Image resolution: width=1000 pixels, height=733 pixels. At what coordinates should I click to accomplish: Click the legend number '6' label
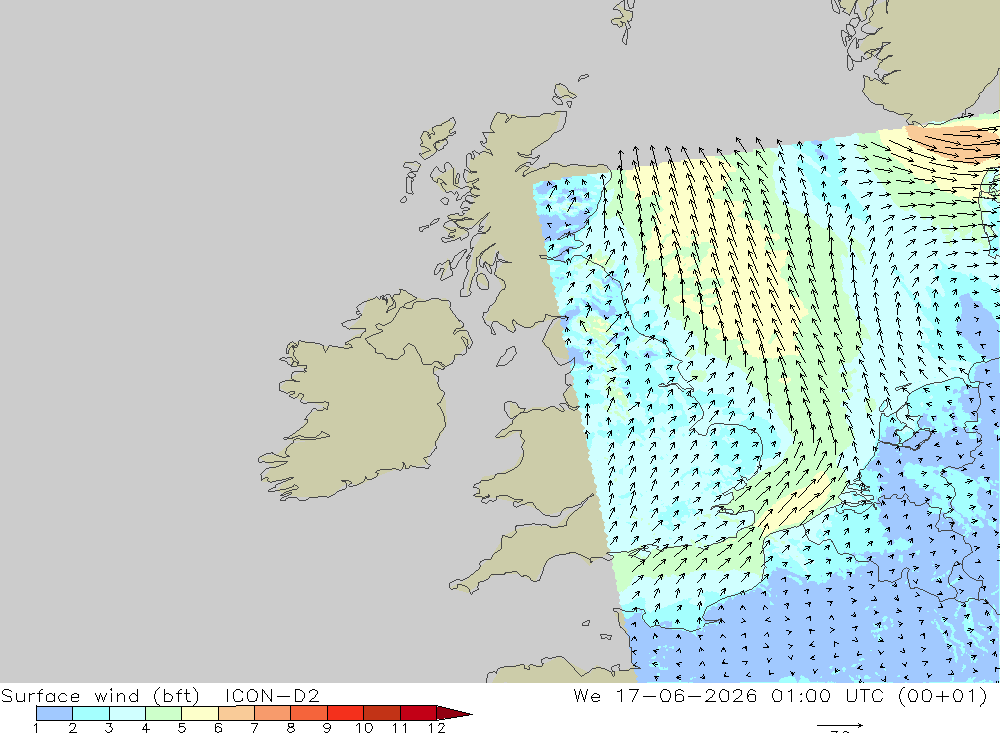click(x=218, y=728)
